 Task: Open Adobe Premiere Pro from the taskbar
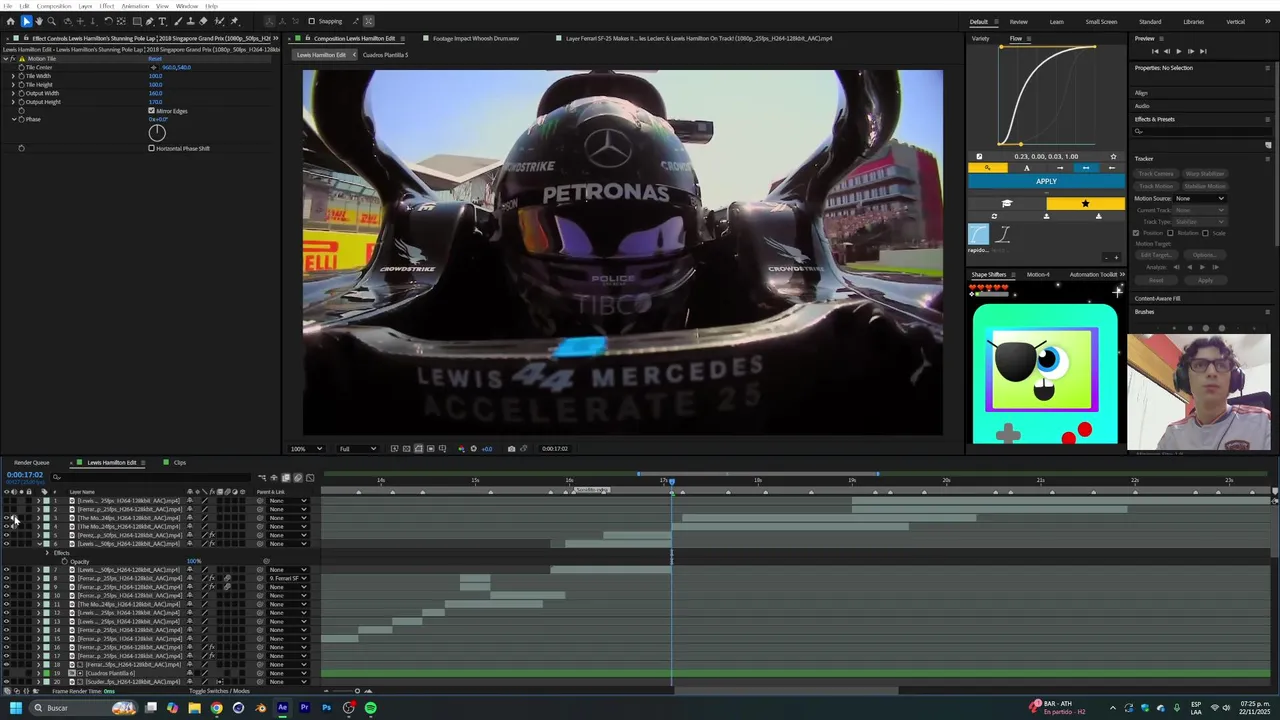(x=304, y=708)
